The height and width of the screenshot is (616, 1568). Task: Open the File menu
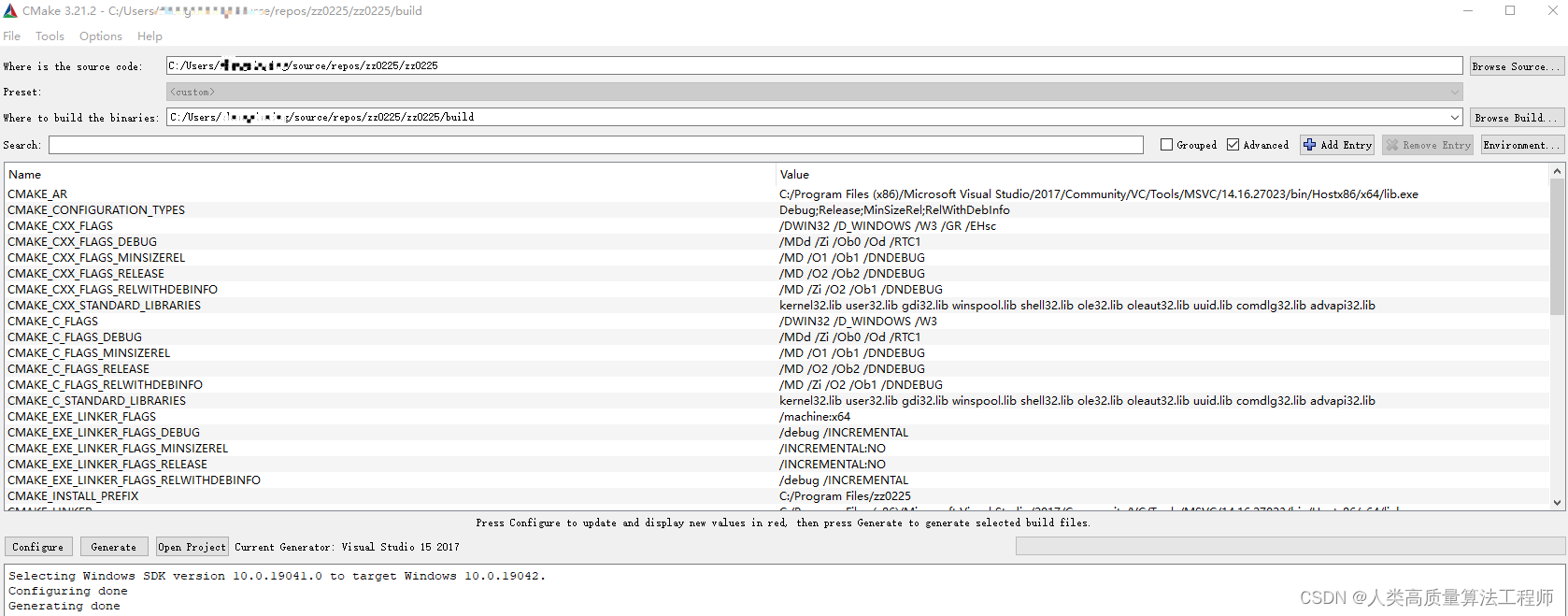point(12,36)
